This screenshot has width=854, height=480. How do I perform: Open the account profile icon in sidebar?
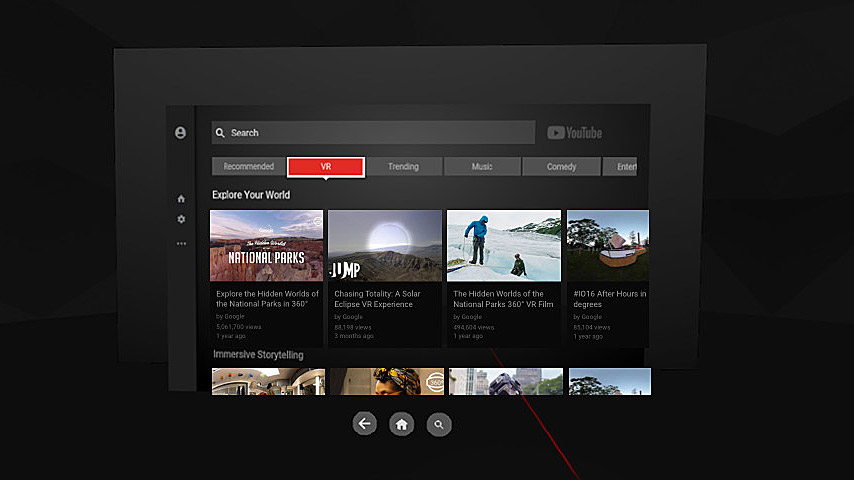(180, 133)
